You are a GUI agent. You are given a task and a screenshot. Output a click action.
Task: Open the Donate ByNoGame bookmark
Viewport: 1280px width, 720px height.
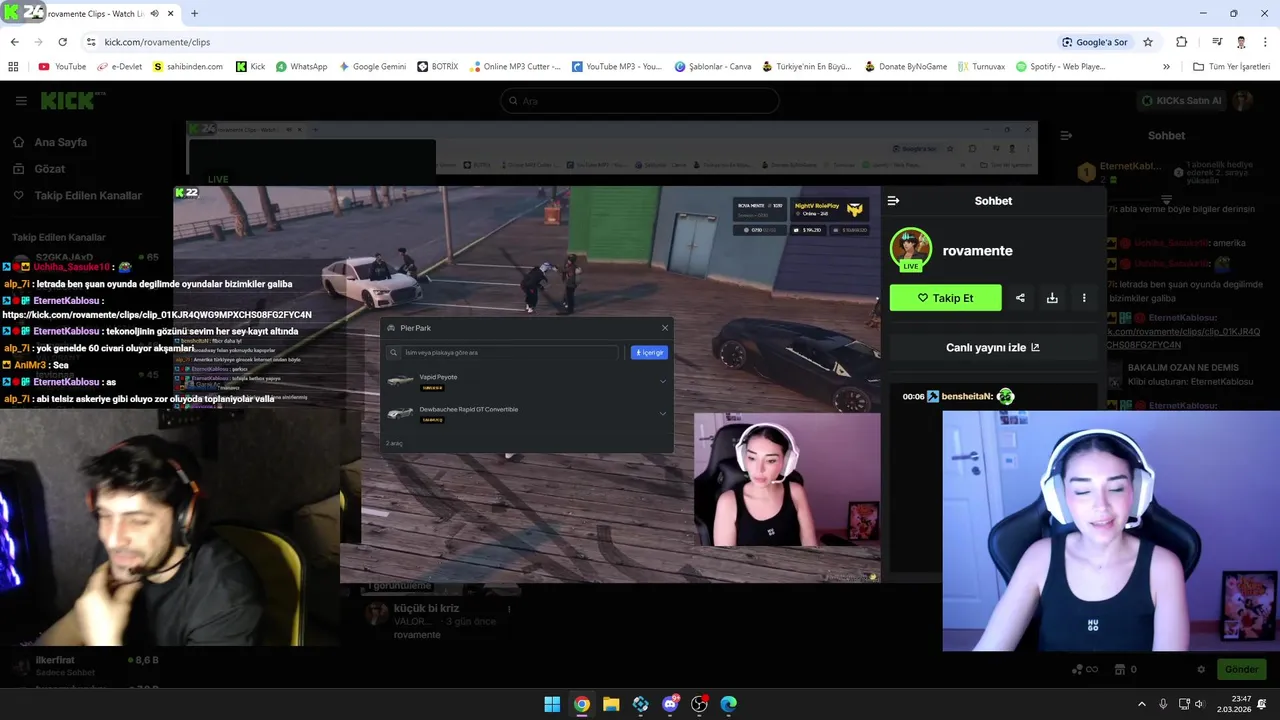coord(904,67)
